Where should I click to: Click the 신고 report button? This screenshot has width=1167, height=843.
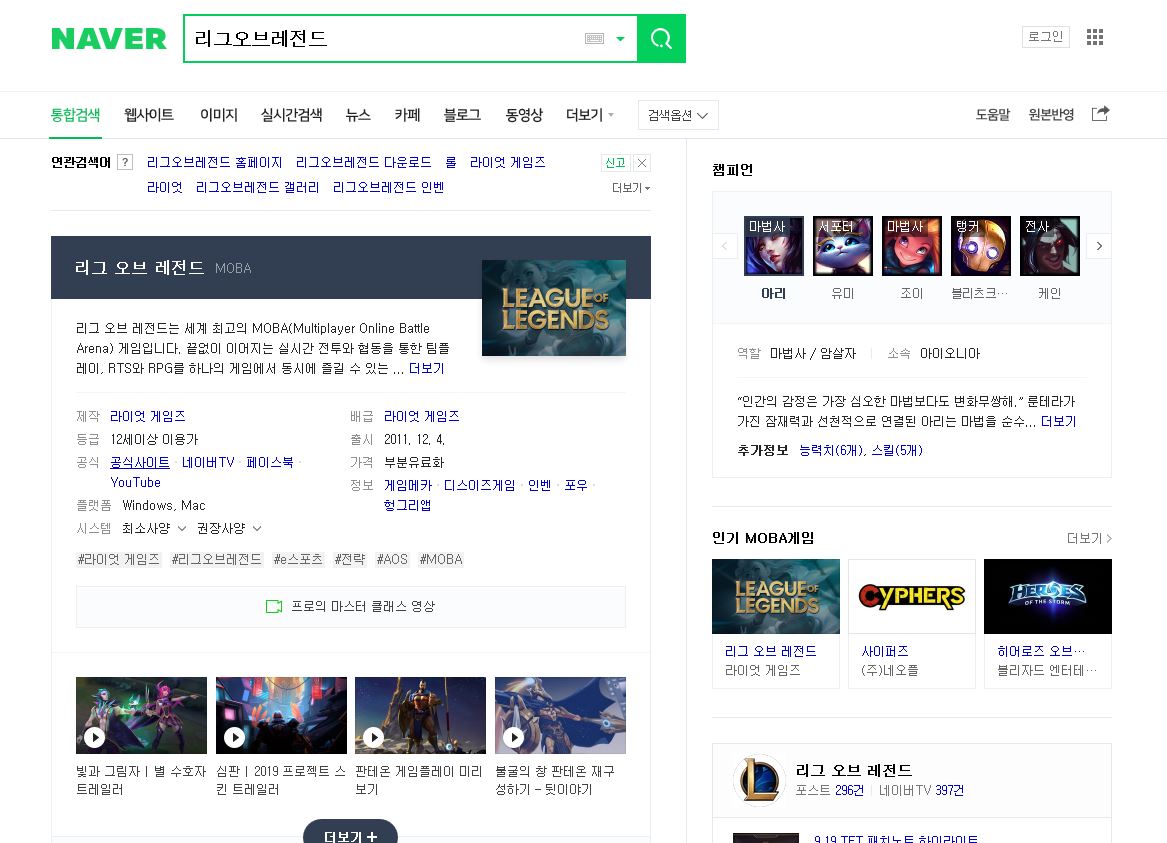click(x=616, y=163)
